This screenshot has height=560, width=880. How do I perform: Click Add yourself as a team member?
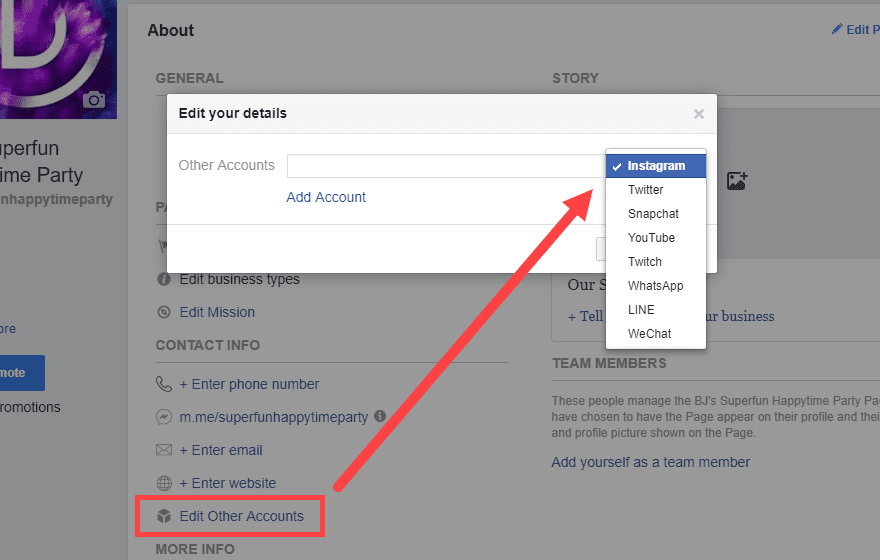pyautogui.click(x=650, y=462)
